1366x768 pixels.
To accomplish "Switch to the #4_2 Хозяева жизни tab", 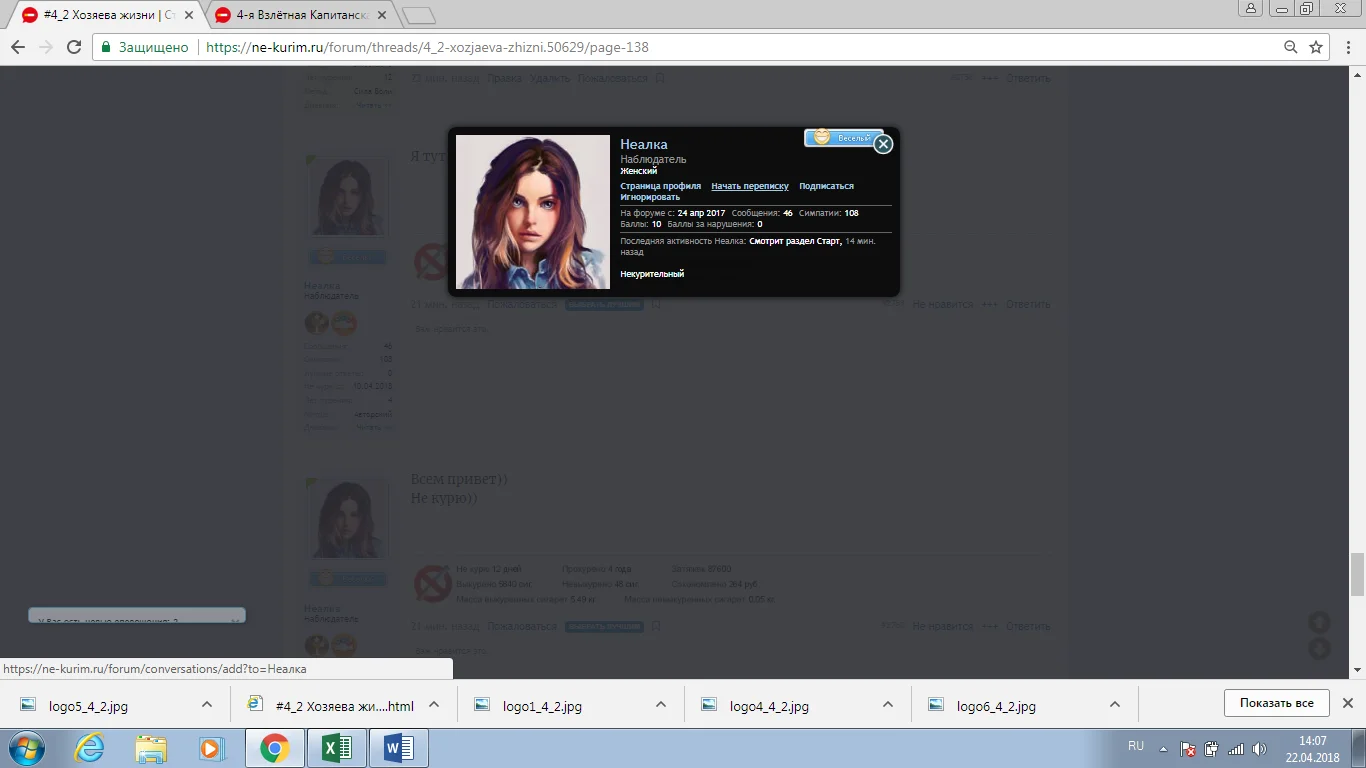I will click(110, 15).
